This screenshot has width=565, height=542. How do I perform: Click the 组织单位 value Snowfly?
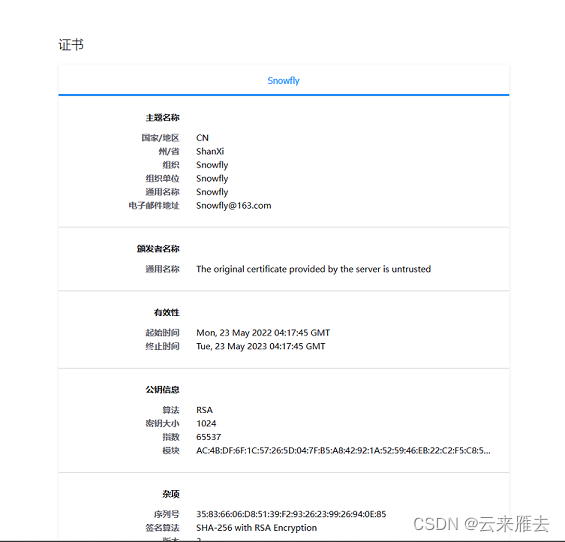tap(212, 179)
